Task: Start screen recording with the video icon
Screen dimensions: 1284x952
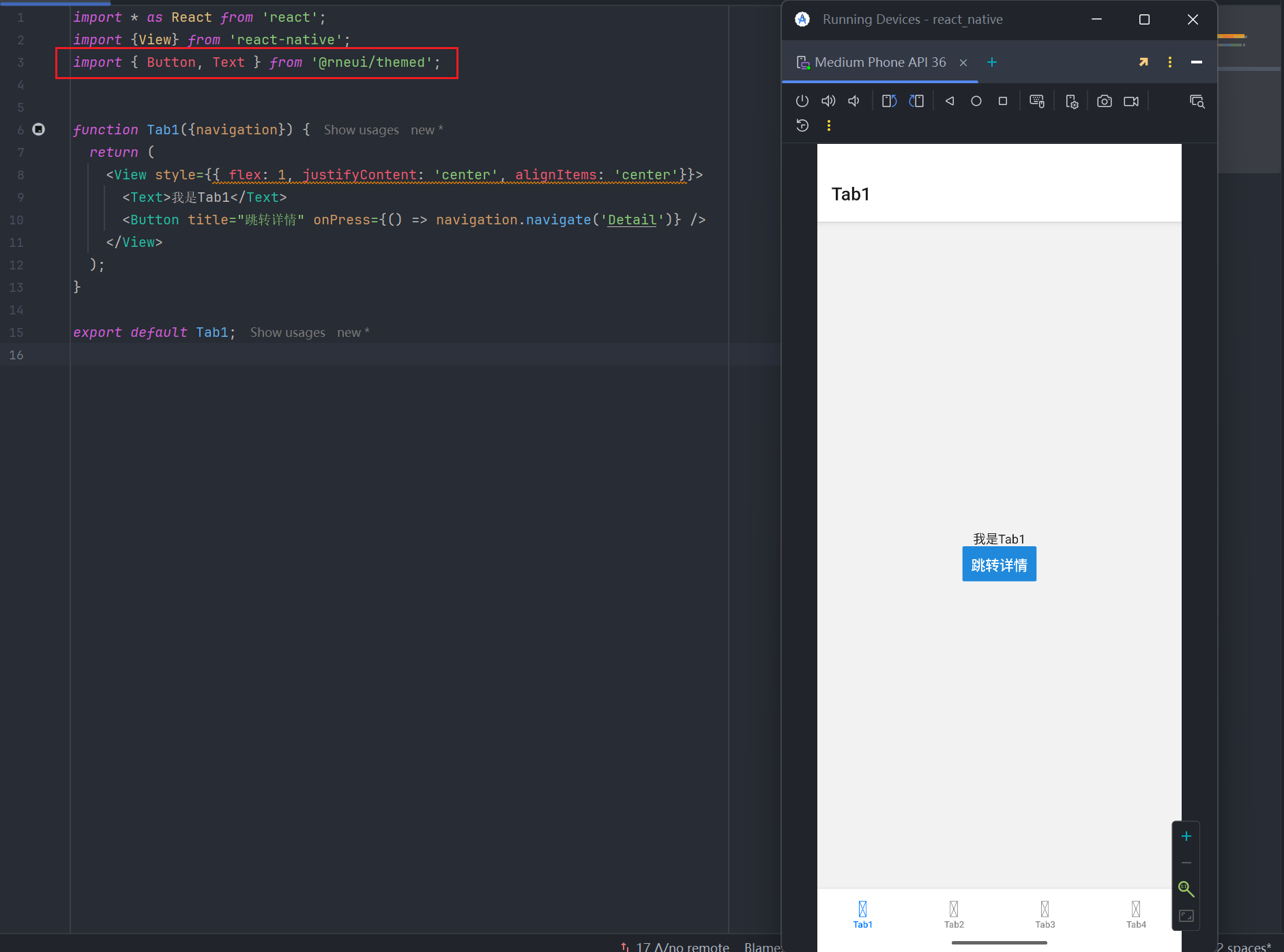Action: 1131,101
